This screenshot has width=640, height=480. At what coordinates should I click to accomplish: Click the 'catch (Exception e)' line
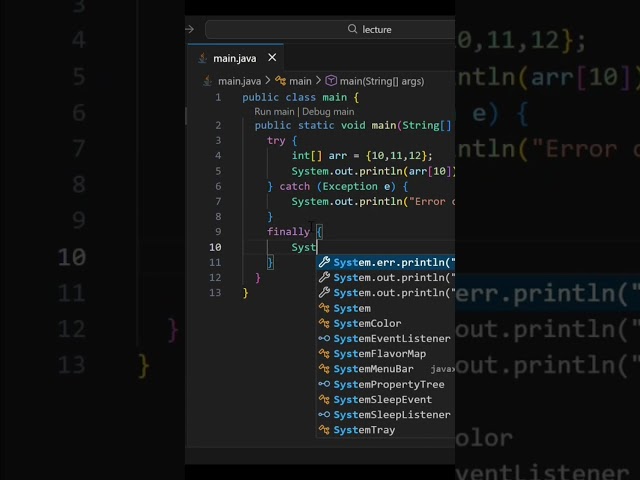pyautogui.click(x=337, y=187)
